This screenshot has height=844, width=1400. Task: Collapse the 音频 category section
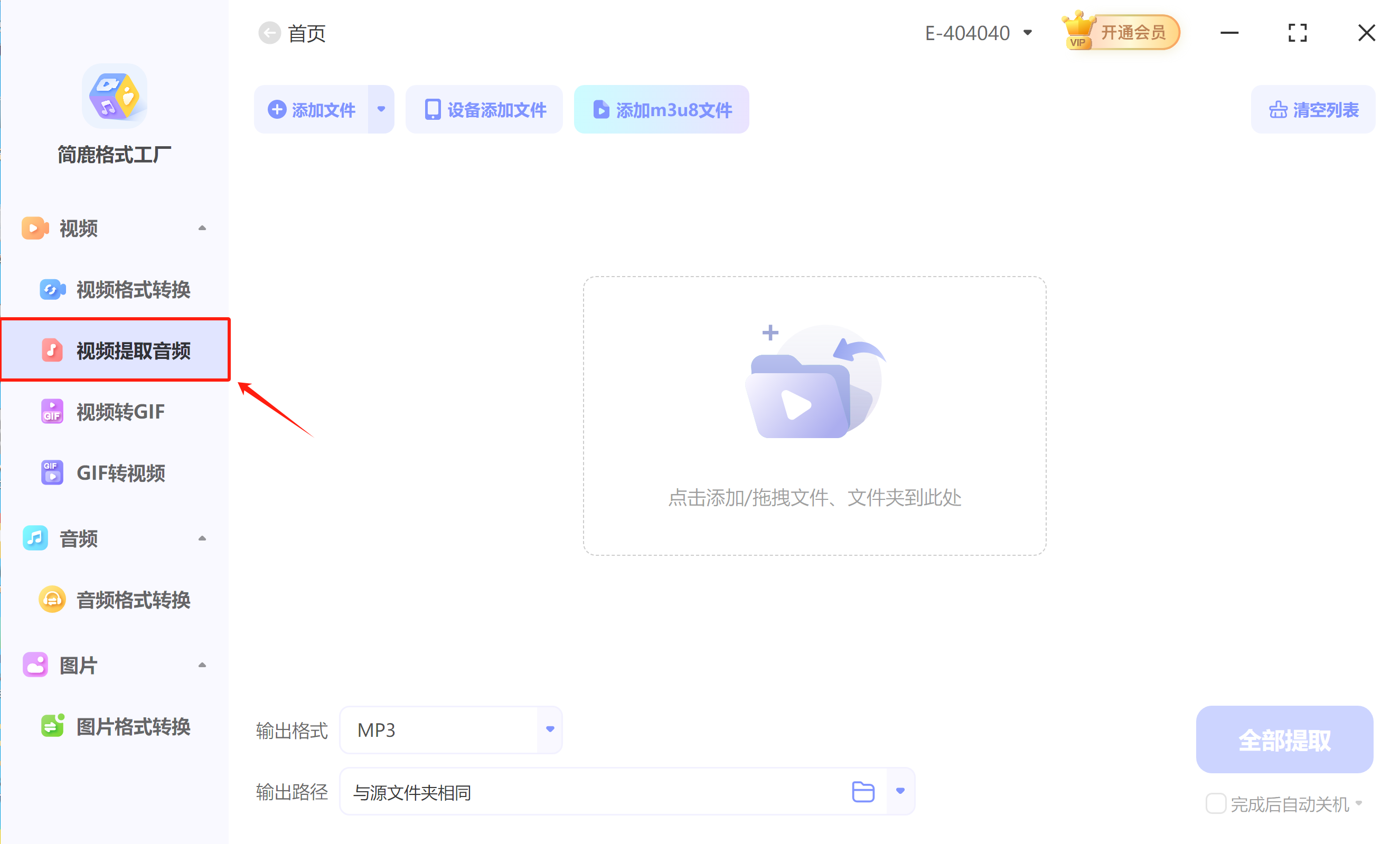coord(202,538)
